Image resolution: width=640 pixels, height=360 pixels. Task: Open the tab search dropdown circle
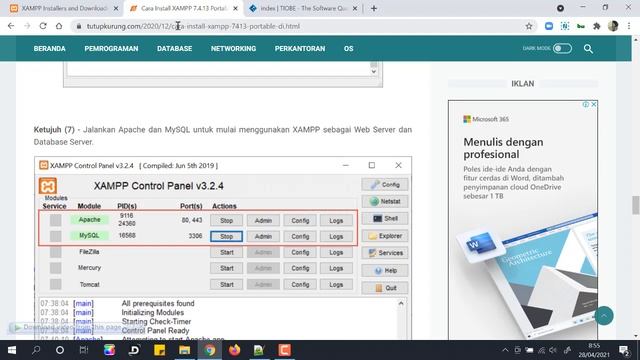click(560, 8)
